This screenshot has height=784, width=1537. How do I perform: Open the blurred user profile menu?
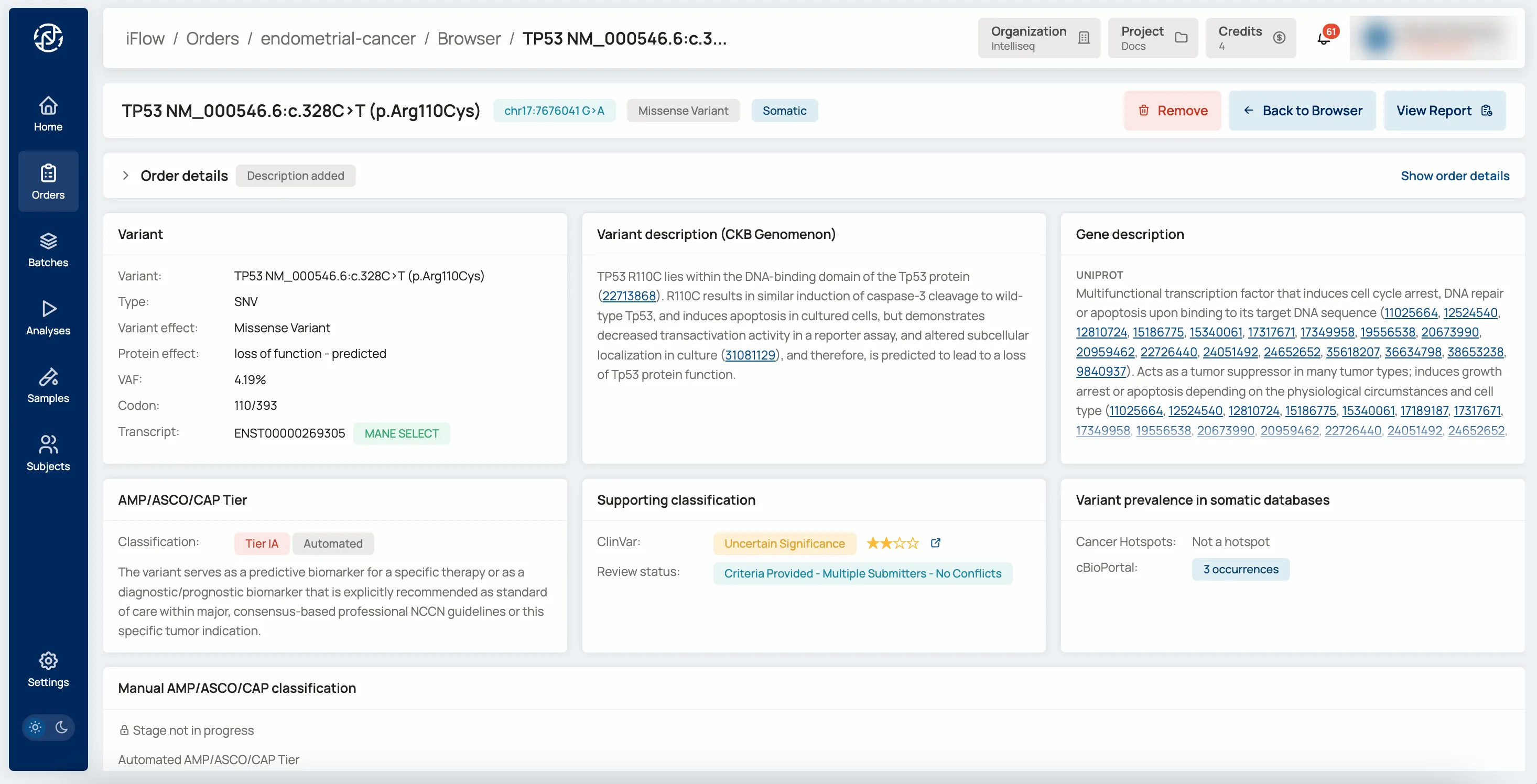(x=1433, y=38)
